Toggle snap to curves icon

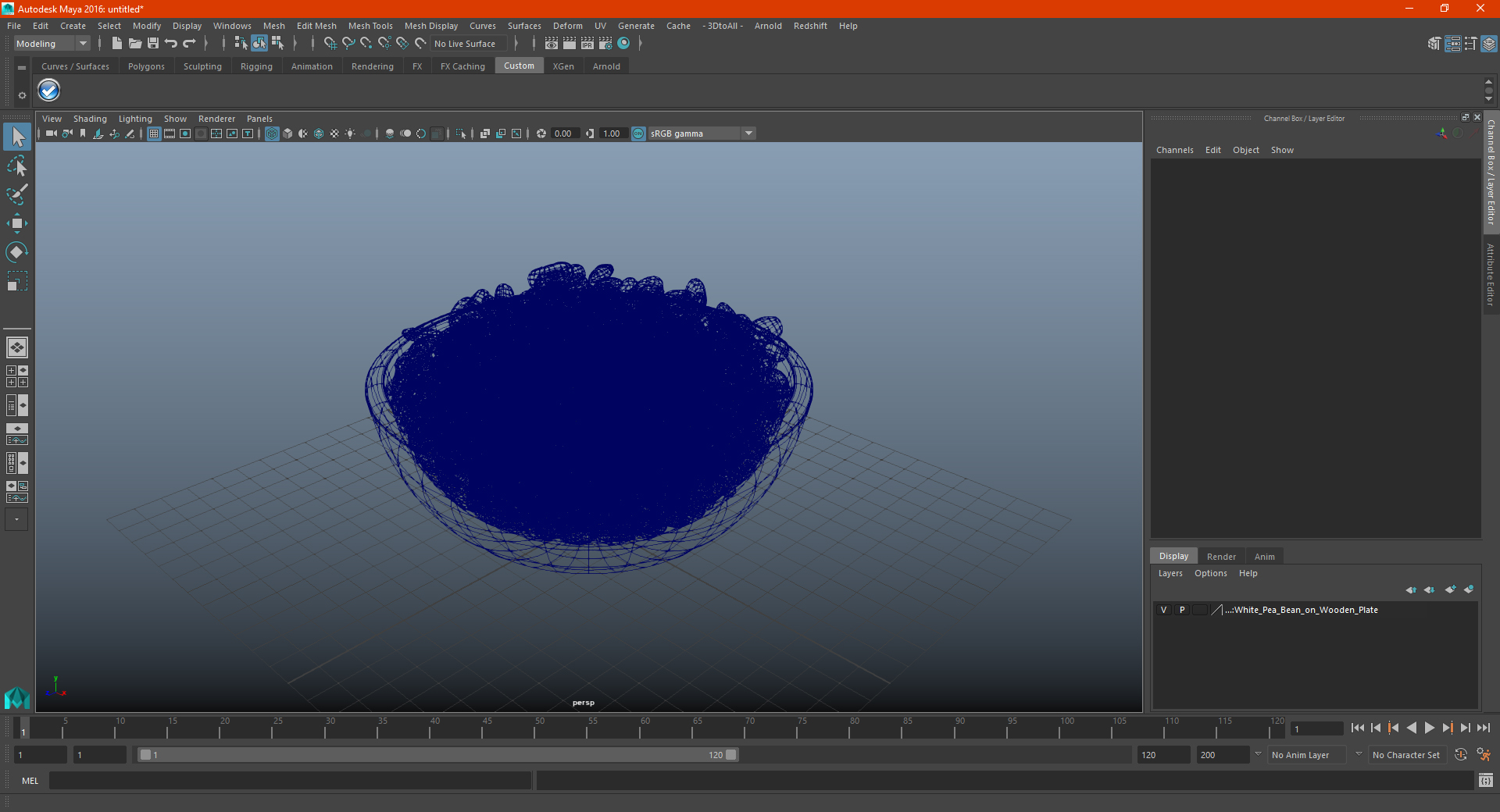tap(348, 44)
